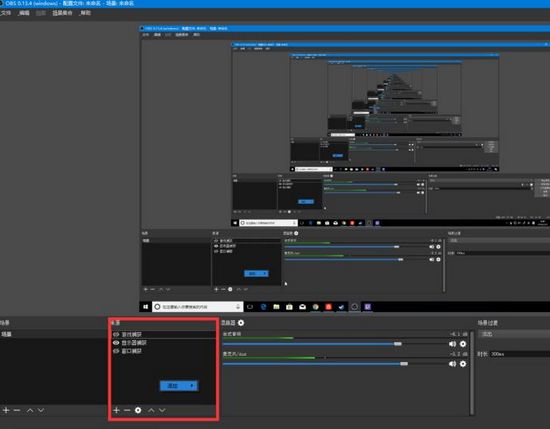Toggle visibility of 游戏捕获 source
The width and height of the screenshot is (550, 429).
click(x=116, y=334)
